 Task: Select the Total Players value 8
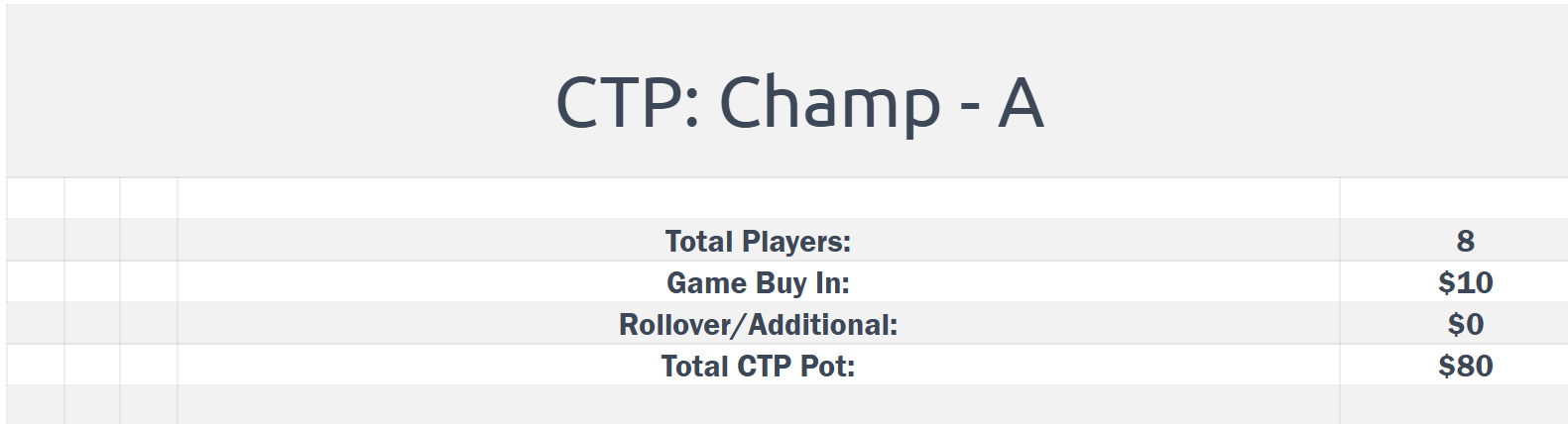[1464, 241]
